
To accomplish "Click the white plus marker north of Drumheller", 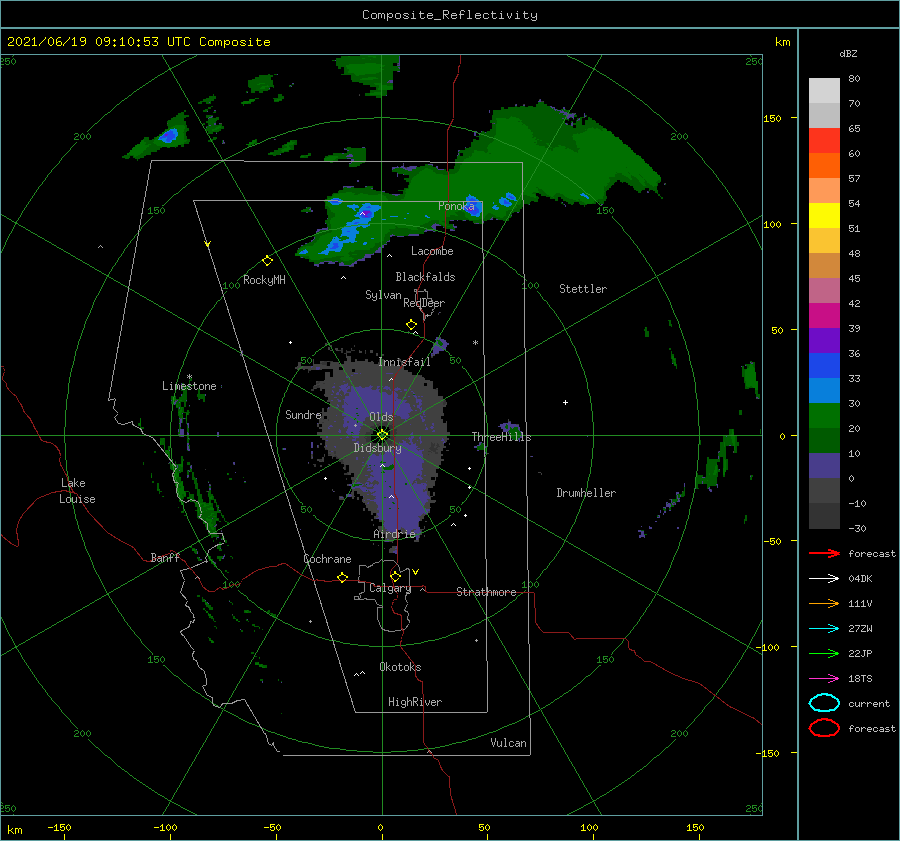I will point(565,402).
